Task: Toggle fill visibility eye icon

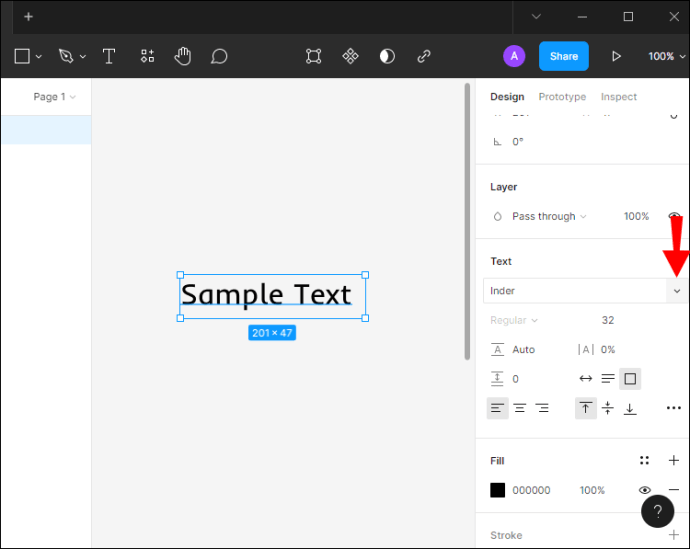Action: click(x=645, y=490)
